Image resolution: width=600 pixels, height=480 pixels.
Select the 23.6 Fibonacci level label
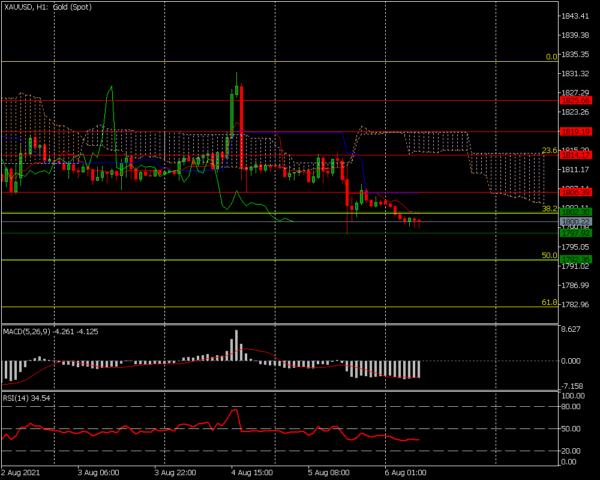(x=549, y=150)
